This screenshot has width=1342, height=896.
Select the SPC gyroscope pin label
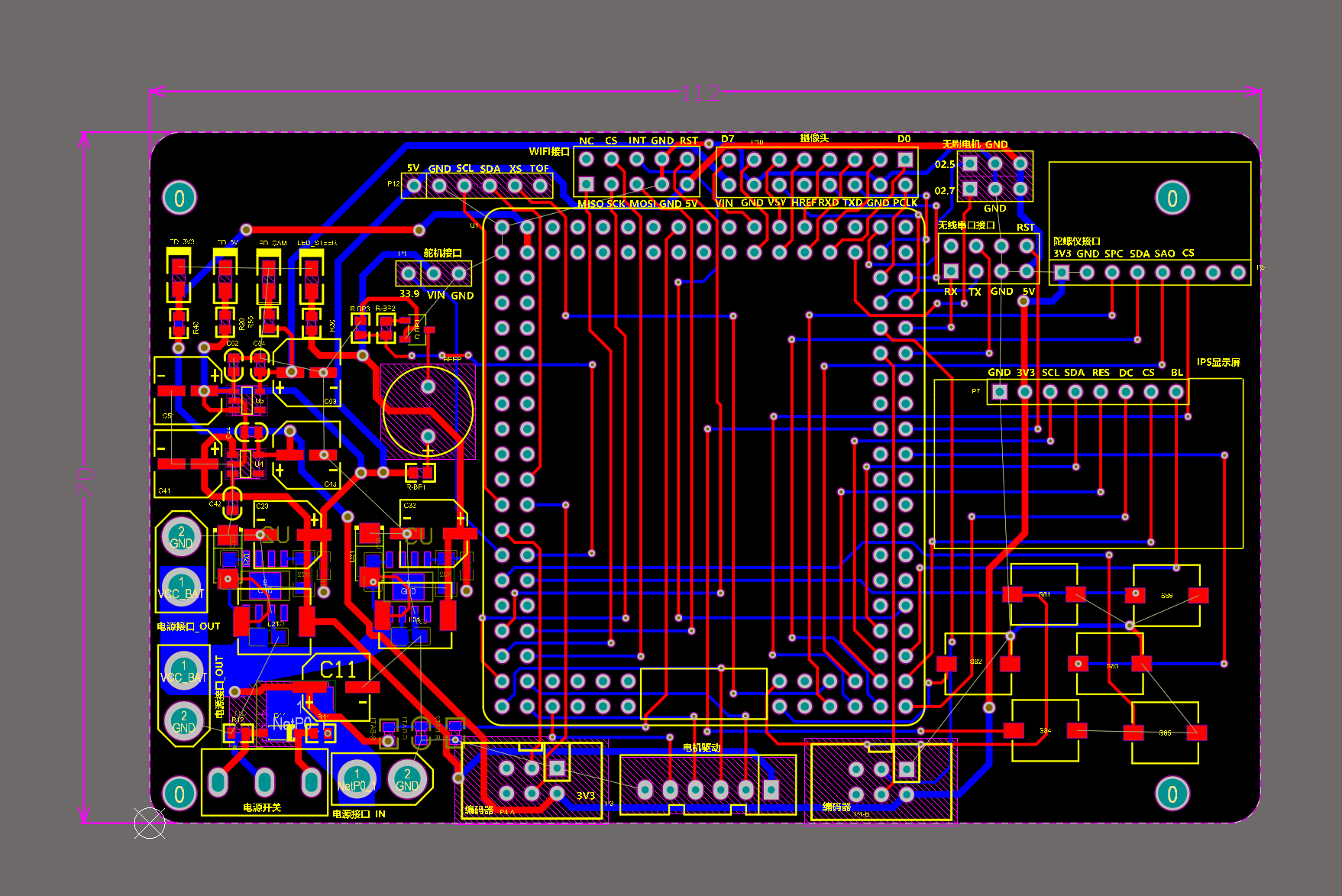(1114, 254)
